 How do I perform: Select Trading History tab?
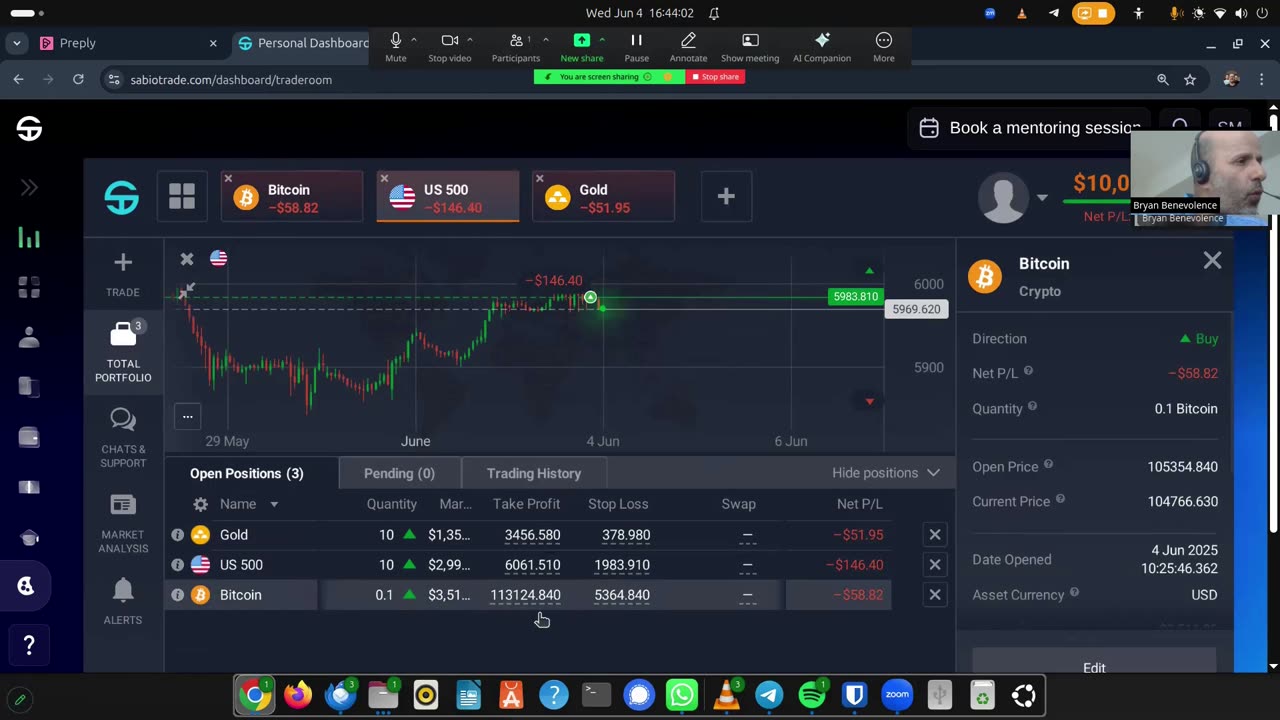(x=534, y=473)
